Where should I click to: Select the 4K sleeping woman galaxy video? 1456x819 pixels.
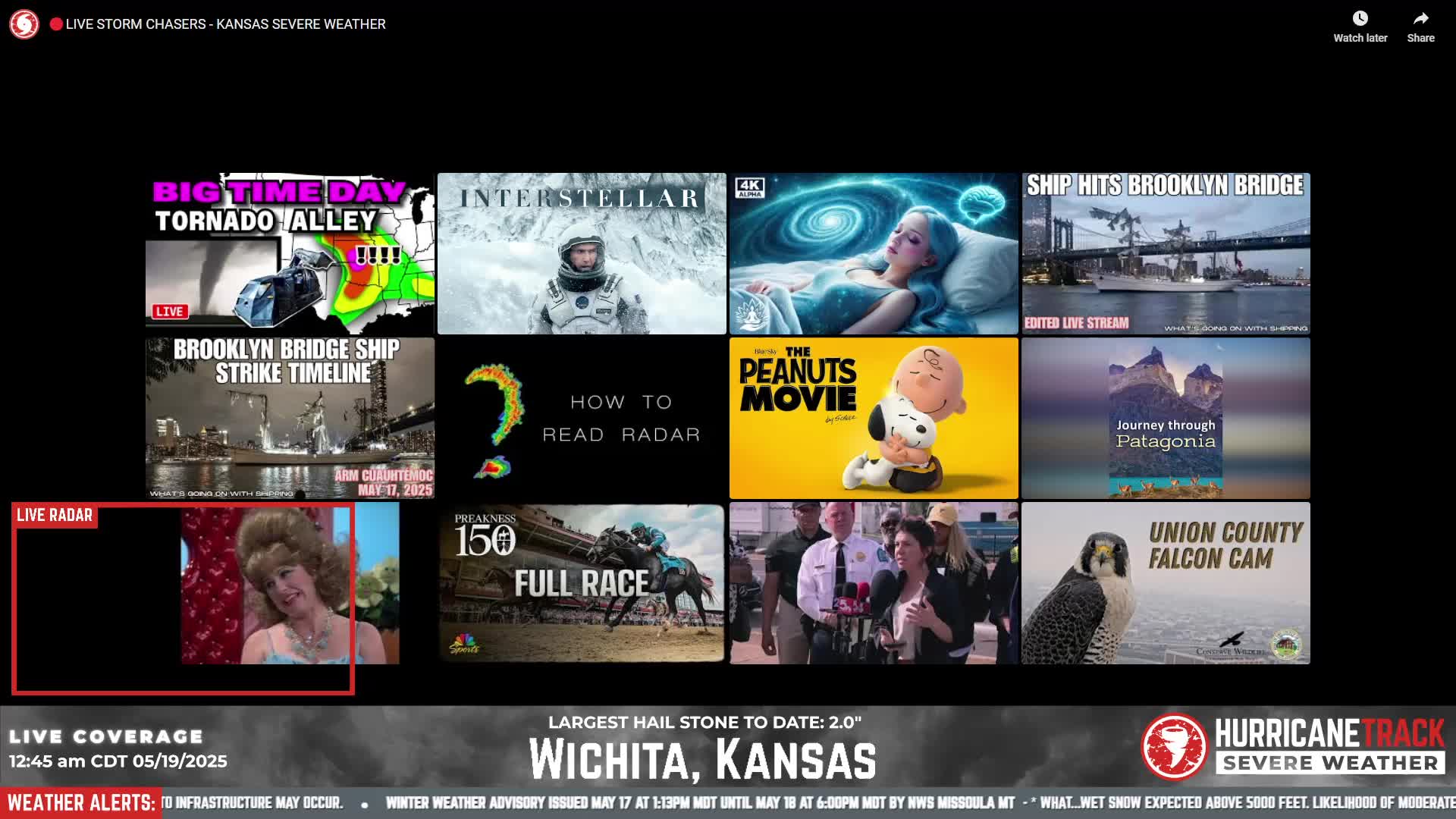(874, 253)
